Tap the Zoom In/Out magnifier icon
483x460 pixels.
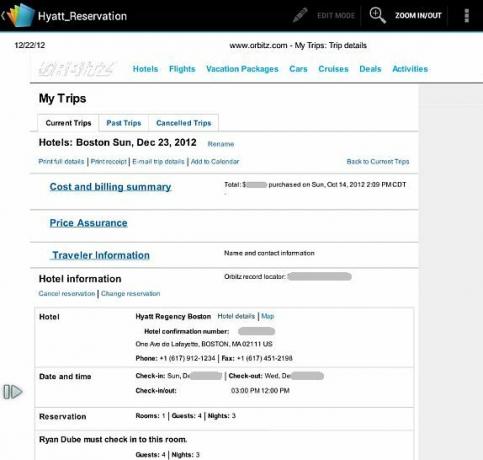pyautogui.click(x=378, y=15)
